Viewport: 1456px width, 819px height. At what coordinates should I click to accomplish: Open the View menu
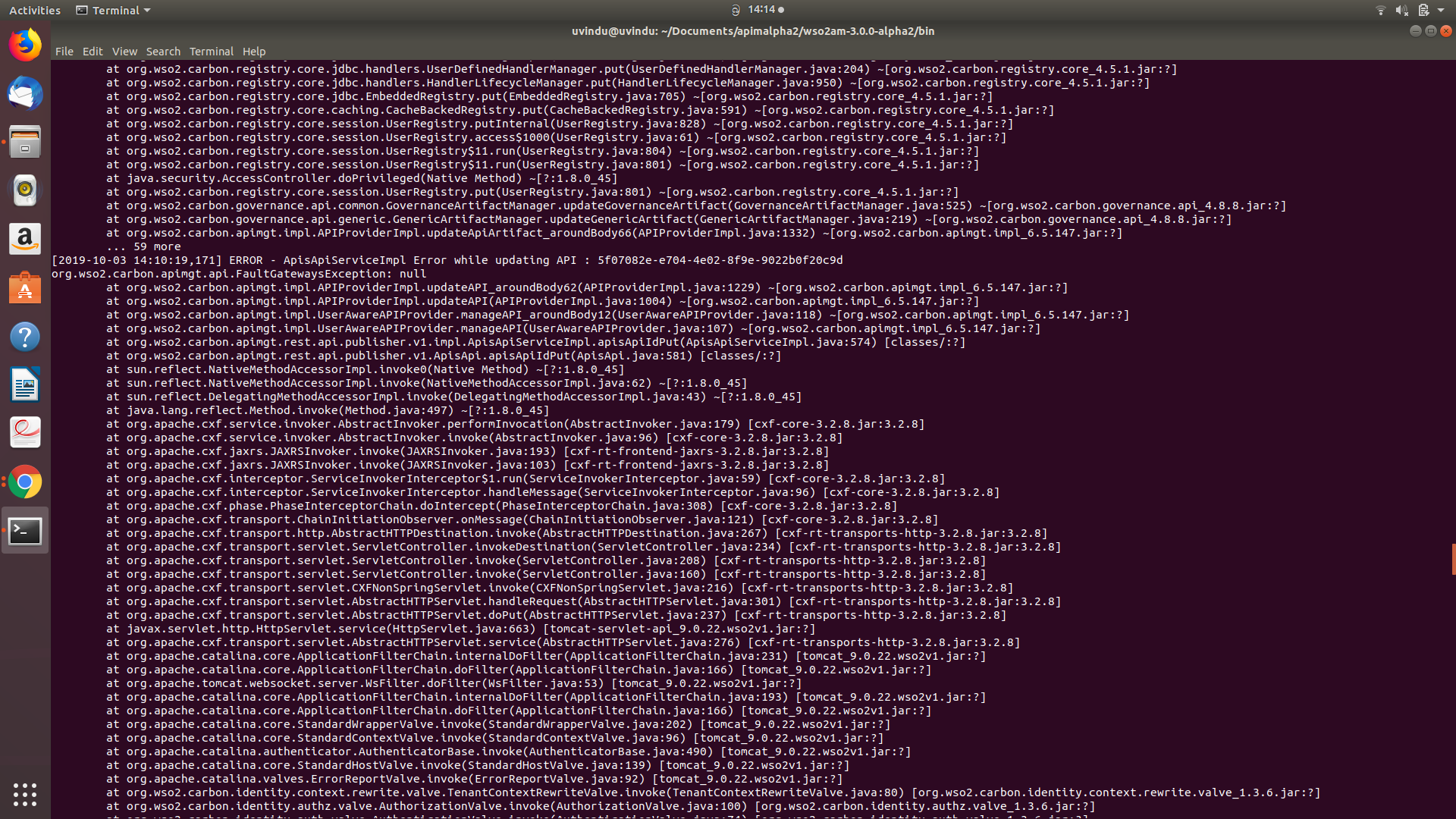click(124, 52)
